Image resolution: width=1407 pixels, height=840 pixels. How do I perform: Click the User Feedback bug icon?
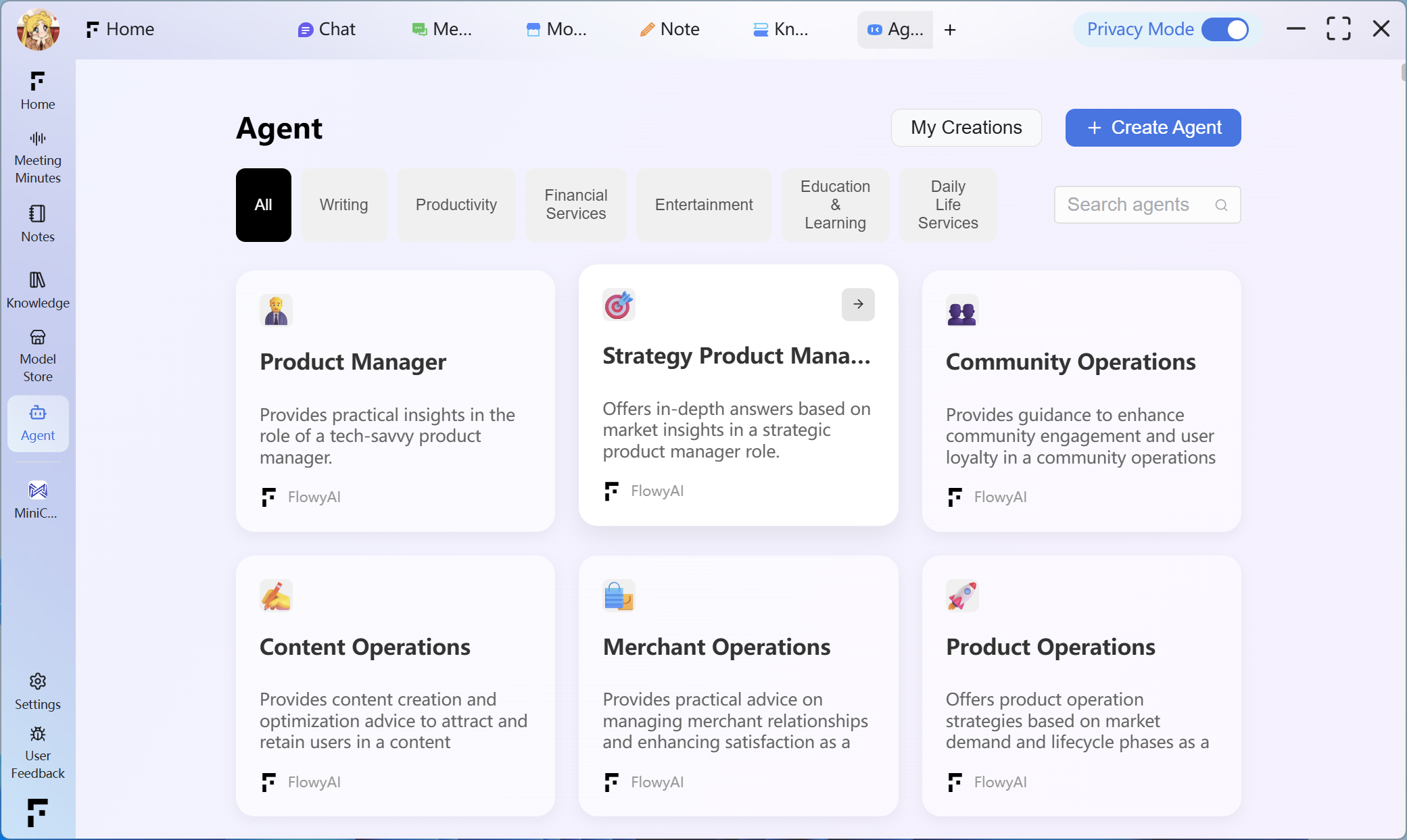pyautogui.click(x=38, y=734)
